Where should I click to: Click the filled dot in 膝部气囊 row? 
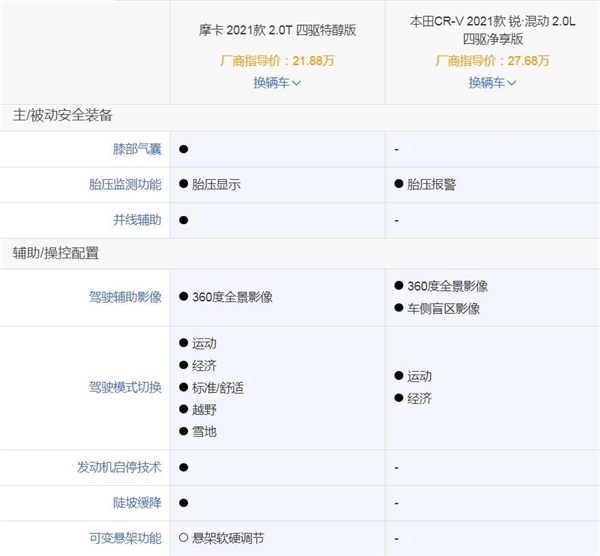tap(184, 149)
